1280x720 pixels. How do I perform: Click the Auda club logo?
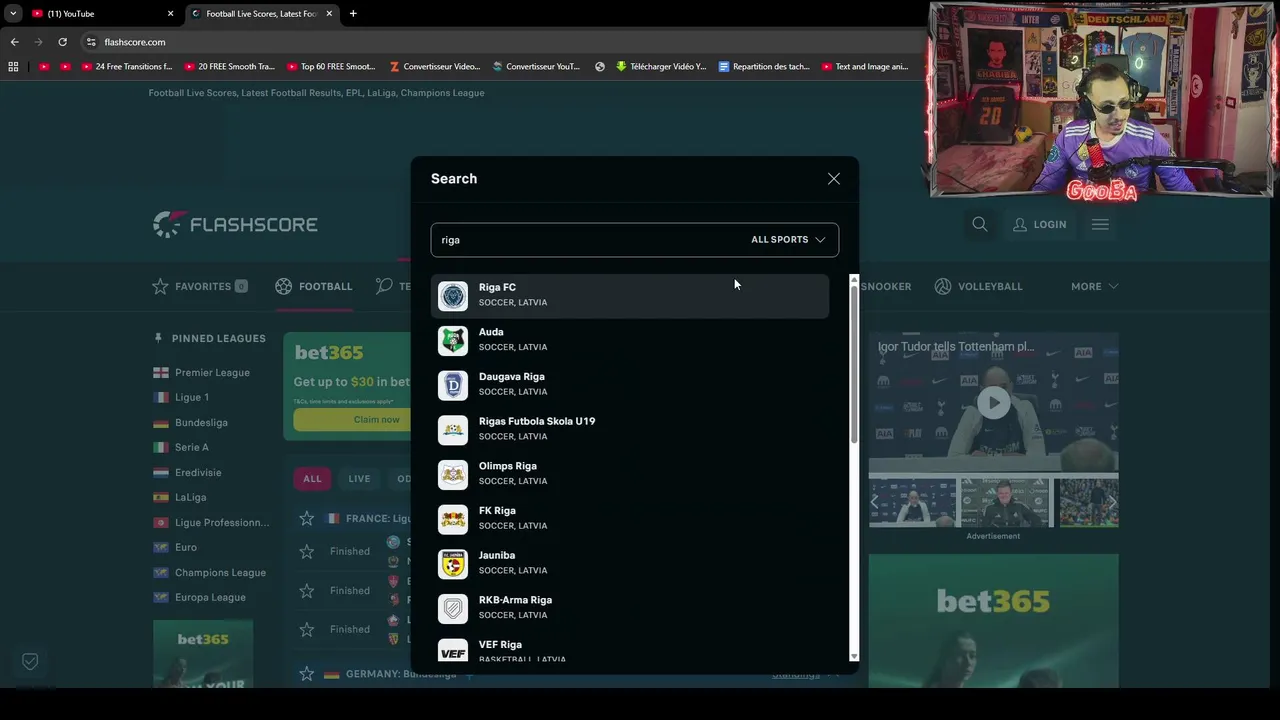click(453, 341)
